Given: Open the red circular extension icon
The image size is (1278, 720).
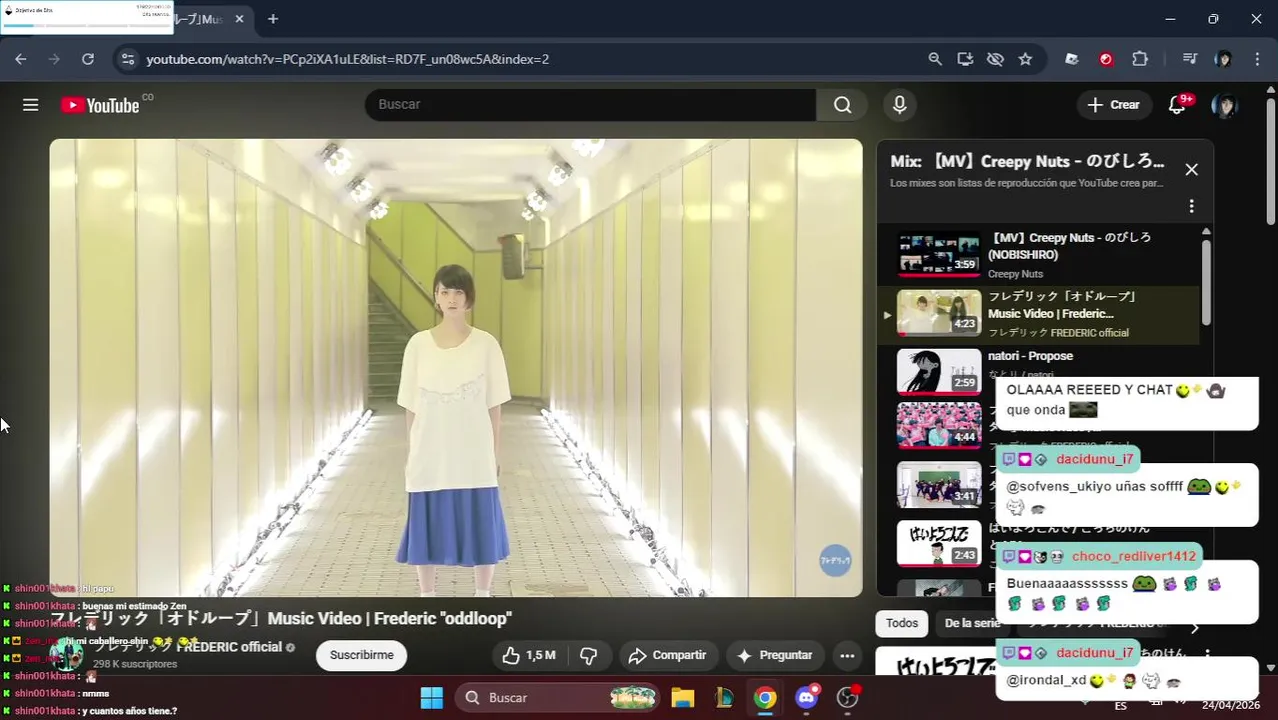Looking at the screenshot, I should pos(1106,59).
